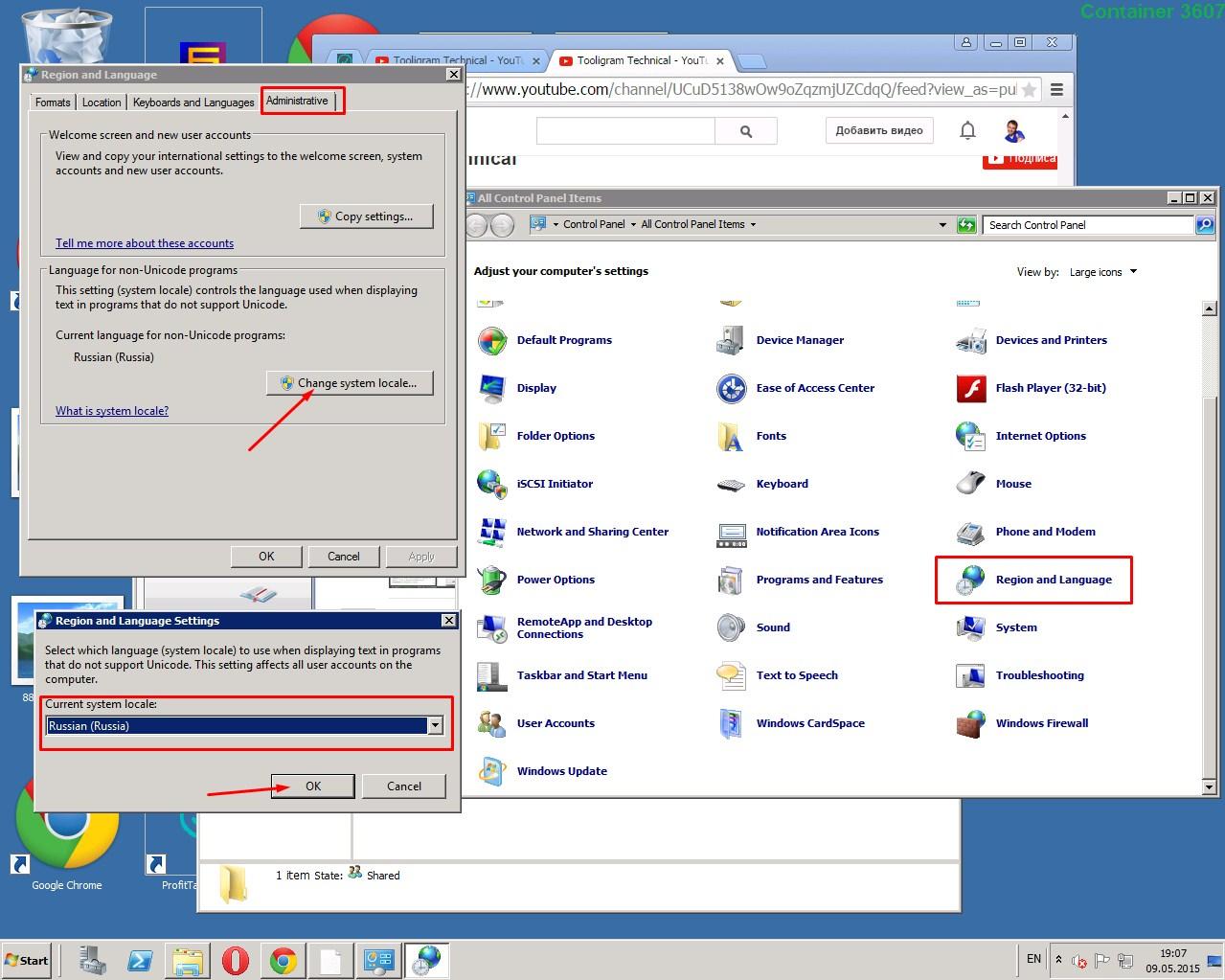
Task: Open Tell me more about these accounts link
Action: (x=145, y=243)
